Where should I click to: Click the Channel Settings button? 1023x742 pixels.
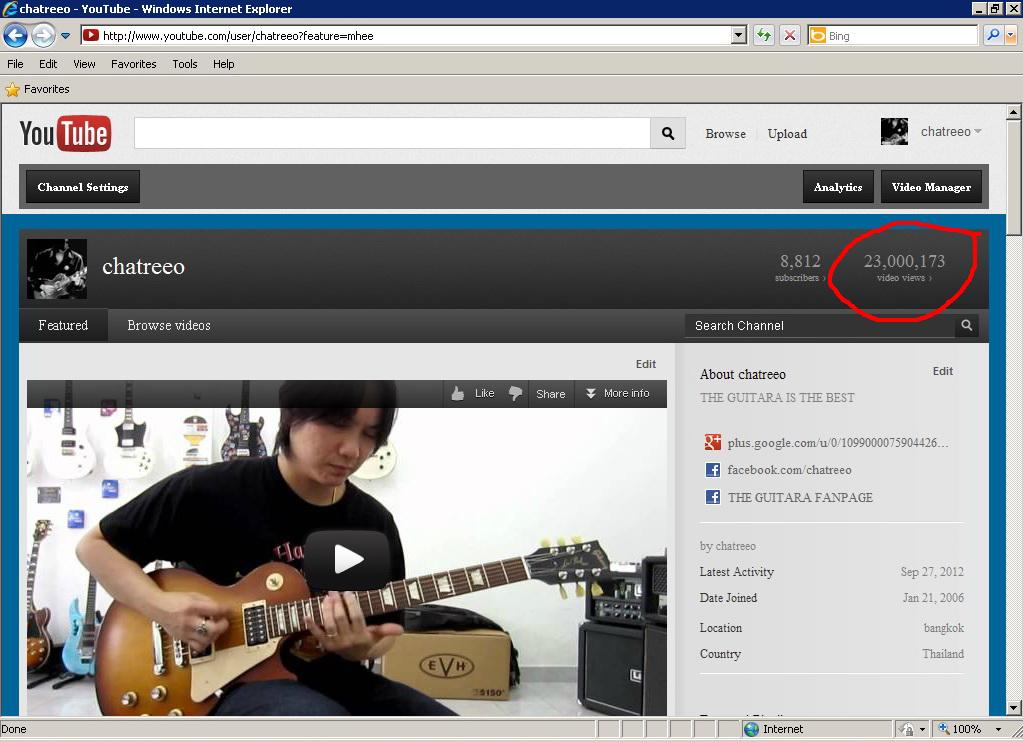[x=83, y=187]
